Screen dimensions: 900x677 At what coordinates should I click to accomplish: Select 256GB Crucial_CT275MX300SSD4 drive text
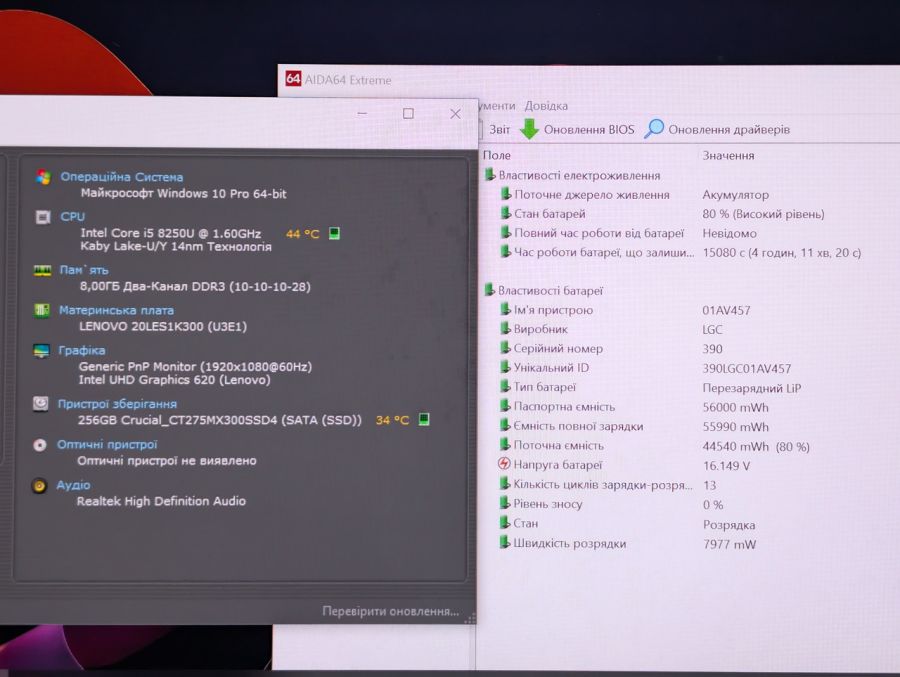click(x=220, y=420)
